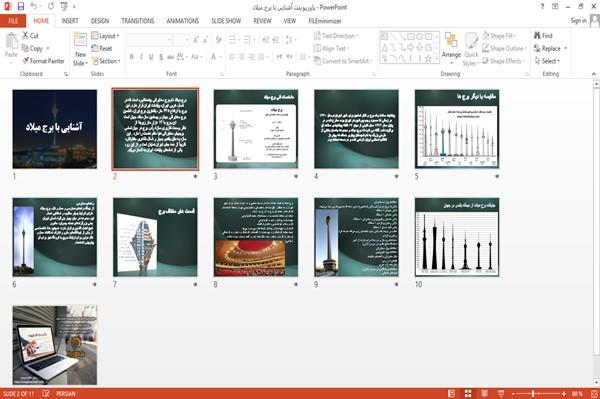Open the TRANSITIONS ribbon tab
The image size is (600, 399).
(138, 21)
